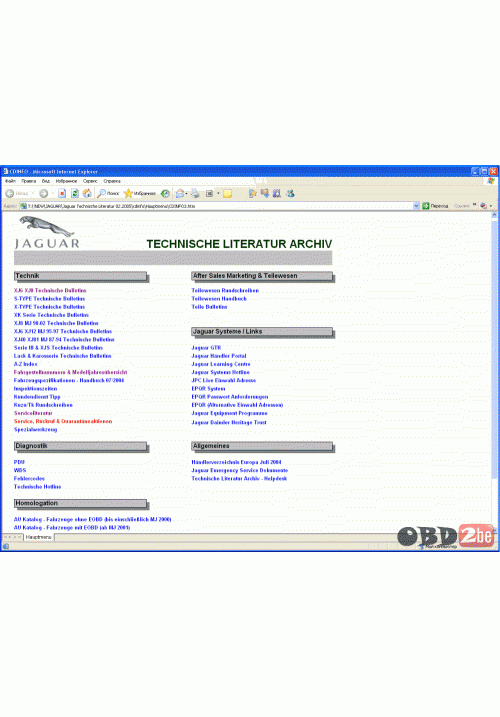This screenshot has width=500, height=717.
Task: Expand the Mail icon dropdown arrow
Action: click(x=187, y=194)
